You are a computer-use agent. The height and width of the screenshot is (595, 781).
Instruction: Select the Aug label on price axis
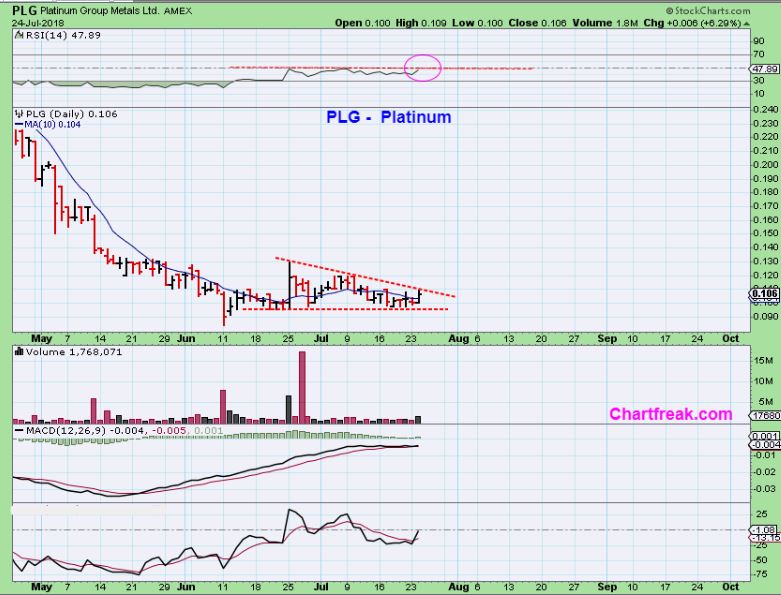458,339
